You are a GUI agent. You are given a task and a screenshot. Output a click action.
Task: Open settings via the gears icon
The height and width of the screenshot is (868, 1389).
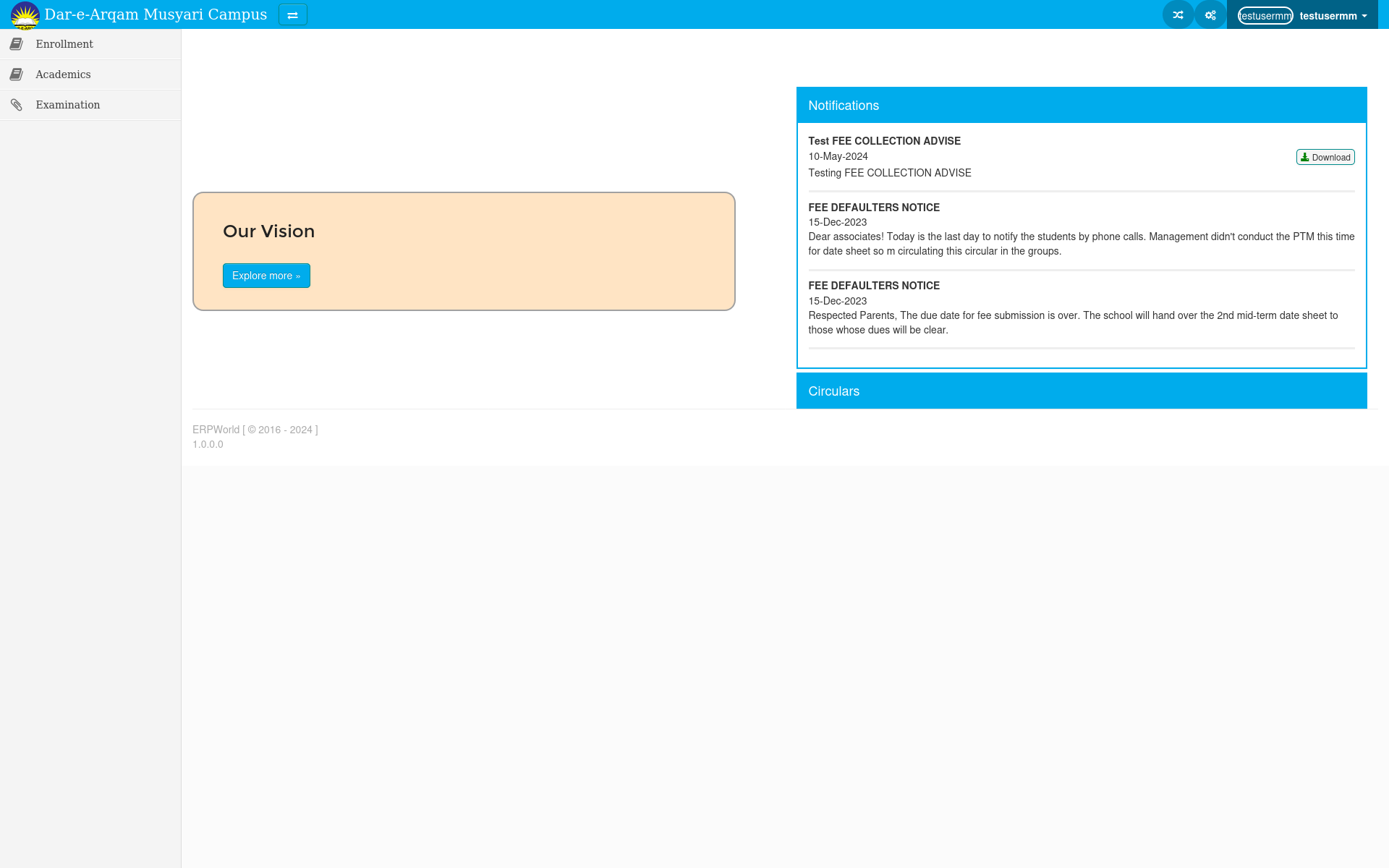click(1210, 14)
